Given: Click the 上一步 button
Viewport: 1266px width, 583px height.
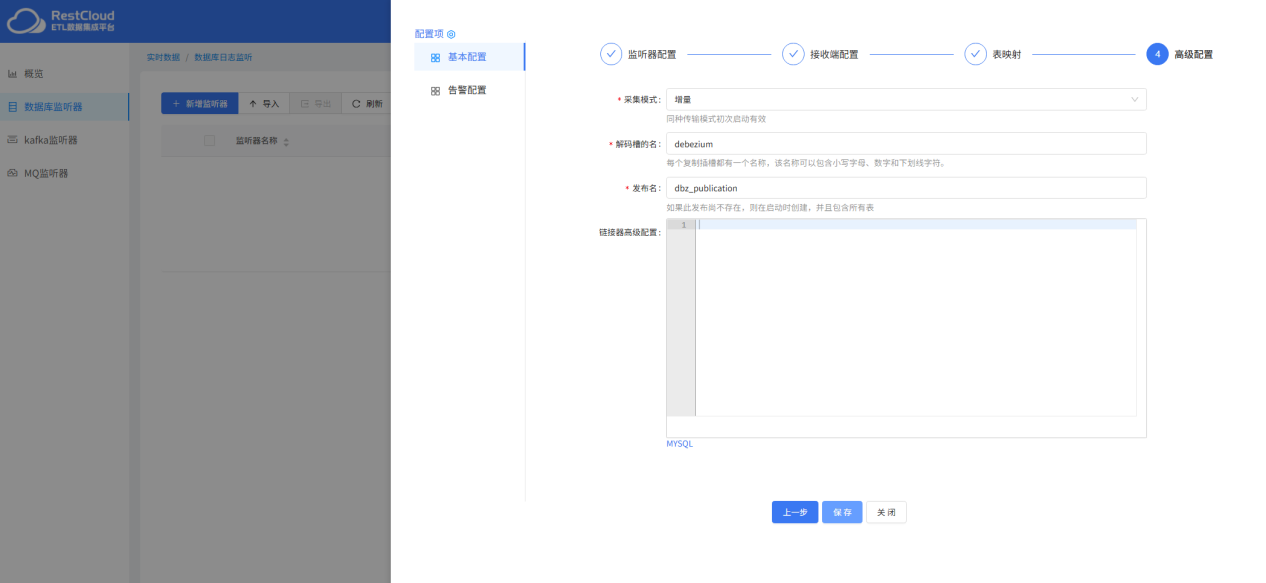Looking at the screenshot, I should pyautogui.click(x=794, y=512).
